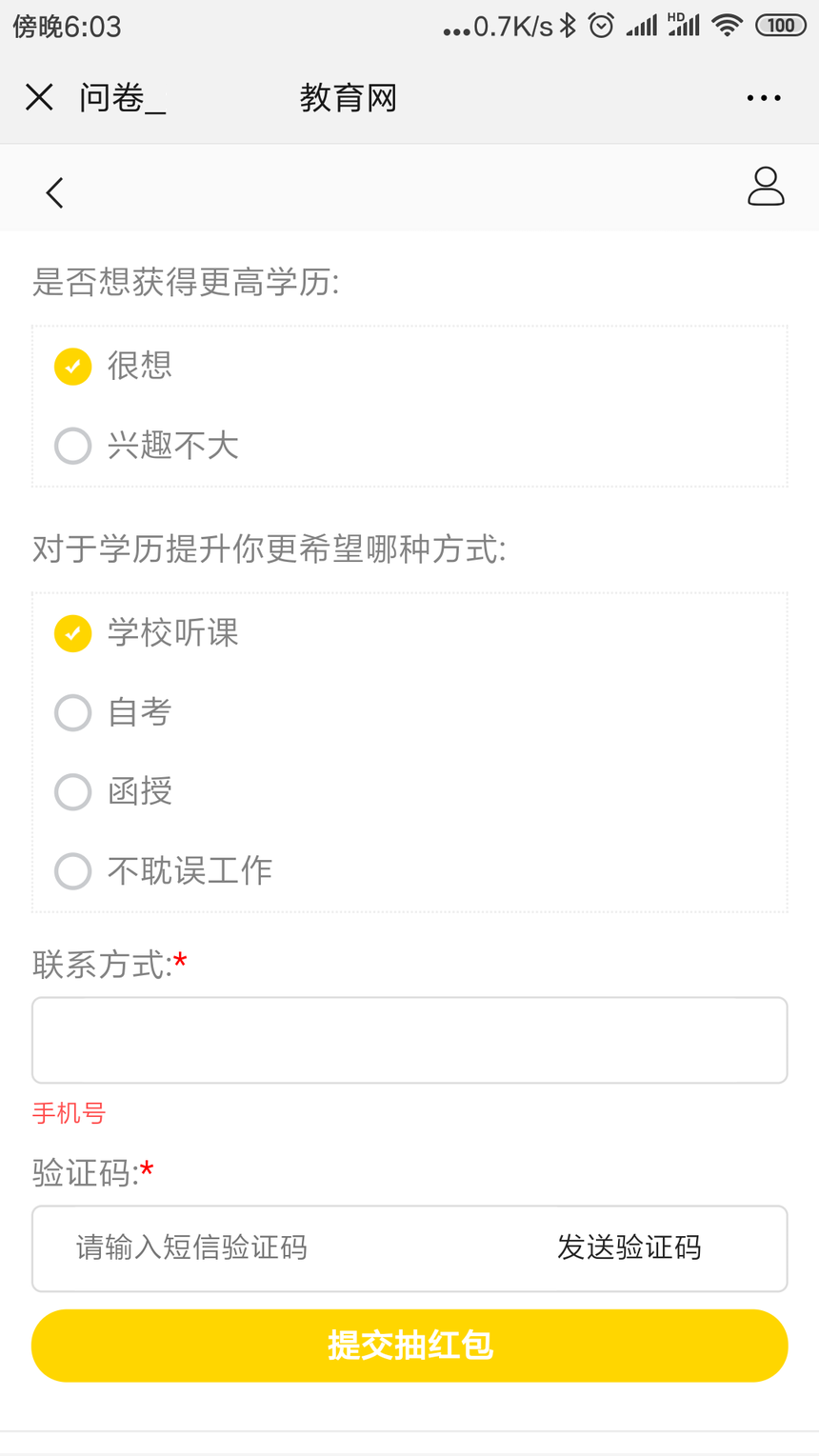Tap the alarm clock status icon
The width and height of the screenshot is (819, 1456).
601,26
